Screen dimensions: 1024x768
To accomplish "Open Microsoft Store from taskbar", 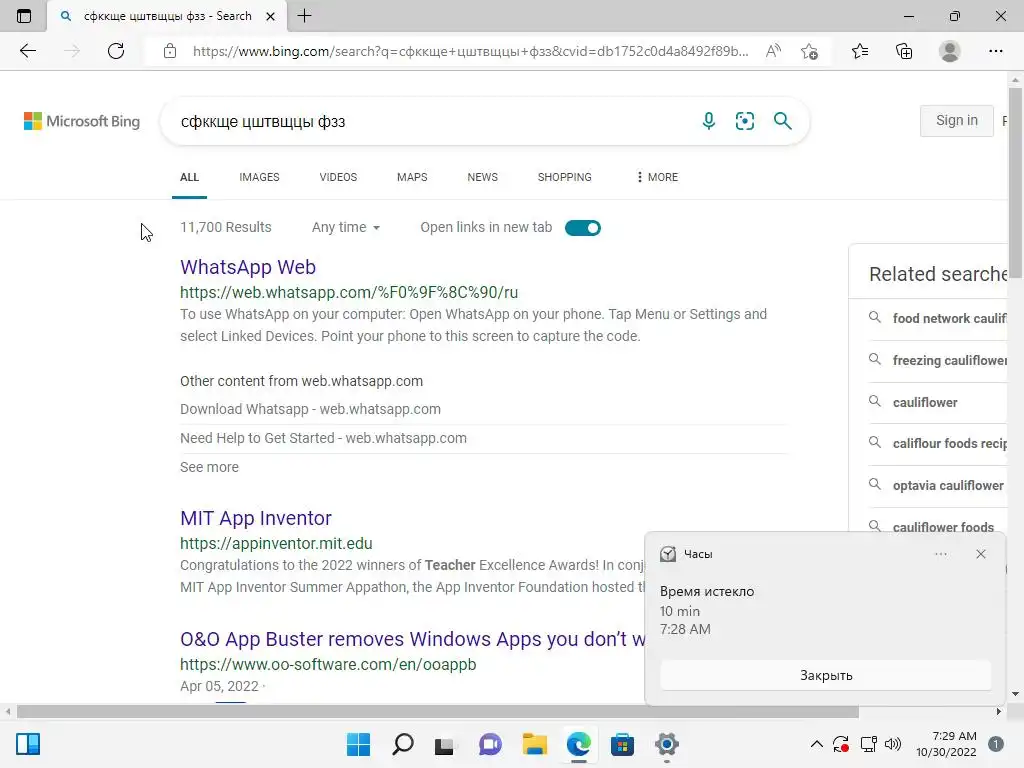I will (x=622, y=744).
